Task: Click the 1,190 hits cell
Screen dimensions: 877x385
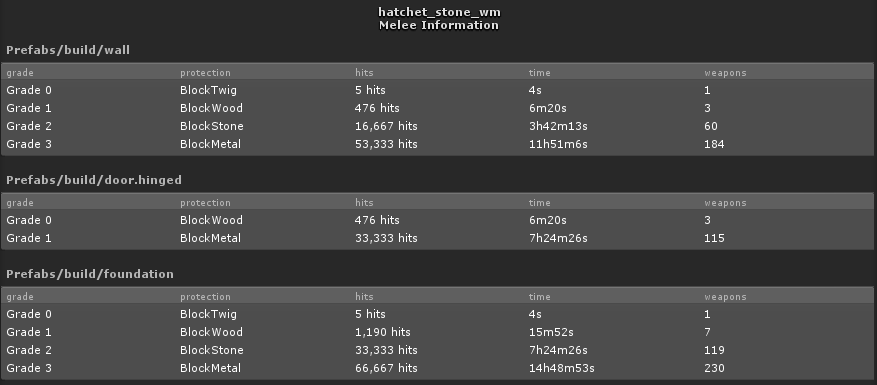Action: (x=383, y=332)
